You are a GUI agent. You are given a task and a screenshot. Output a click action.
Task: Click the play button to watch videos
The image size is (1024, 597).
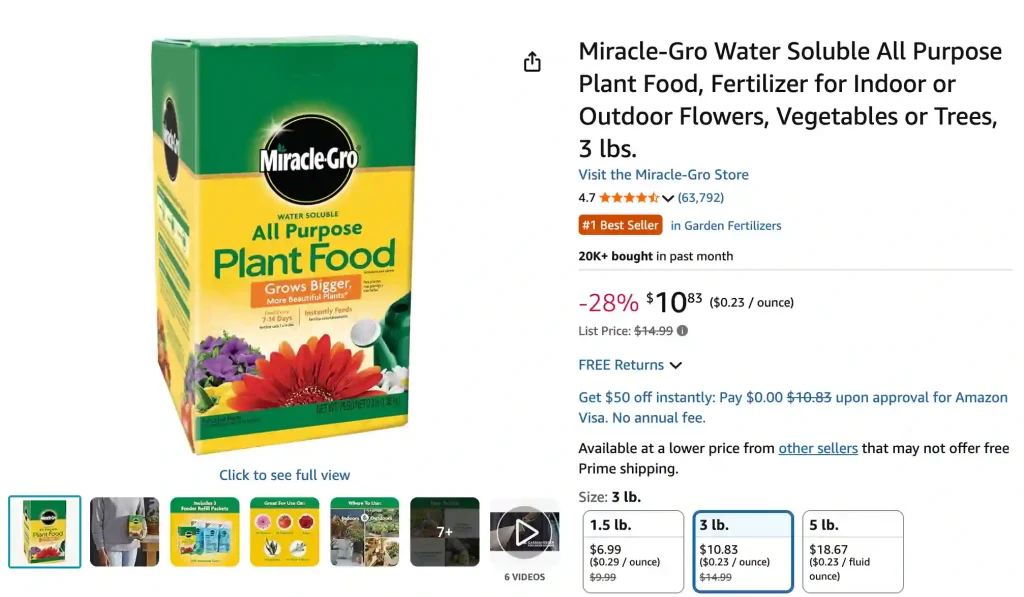(x=525, y=533)
